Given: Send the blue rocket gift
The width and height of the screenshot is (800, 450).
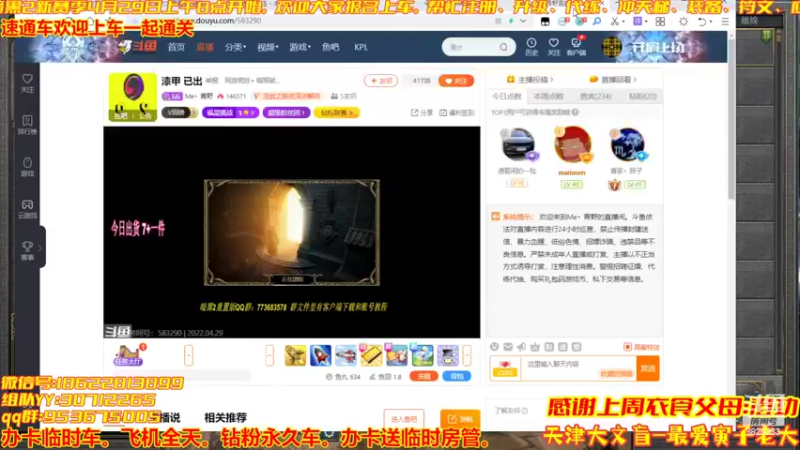Looking at the screenshot, I should tap(320, 355).
